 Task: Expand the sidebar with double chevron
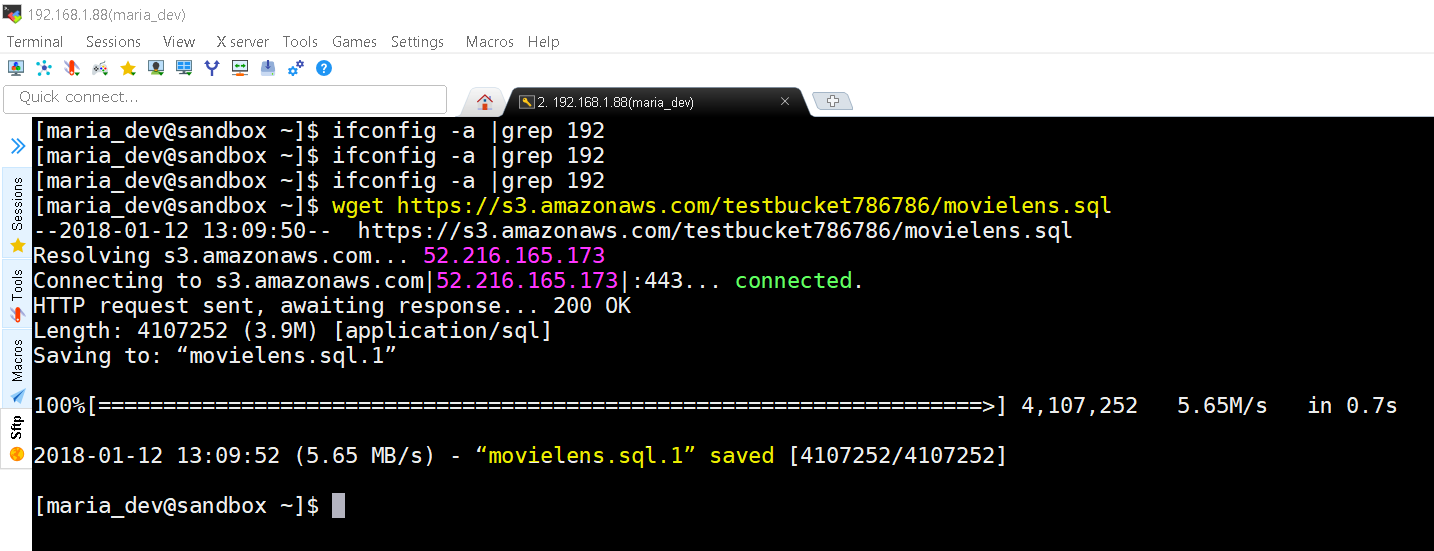(17, 146)
